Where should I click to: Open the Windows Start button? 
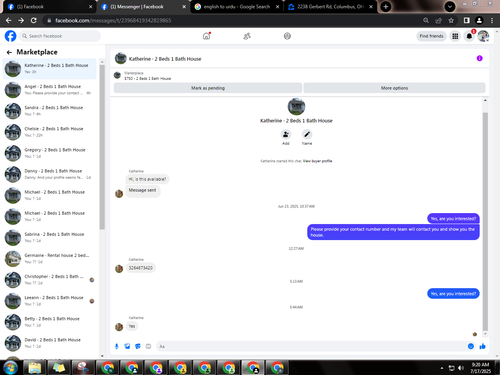click(x=10, y=368)
